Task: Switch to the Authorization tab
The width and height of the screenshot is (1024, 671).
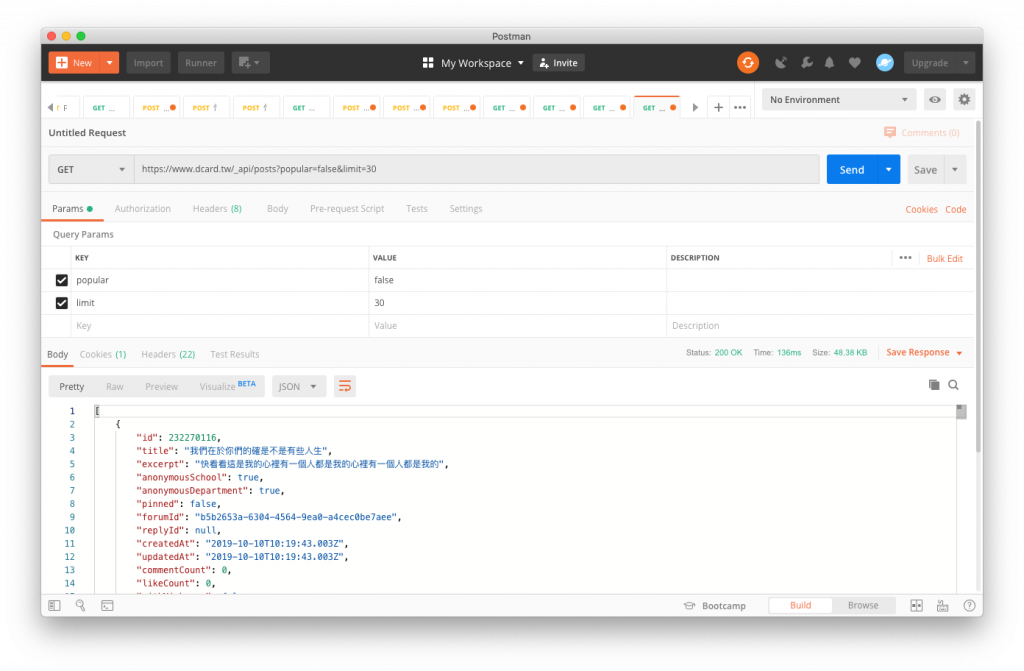Action: [x=142, y=209]
